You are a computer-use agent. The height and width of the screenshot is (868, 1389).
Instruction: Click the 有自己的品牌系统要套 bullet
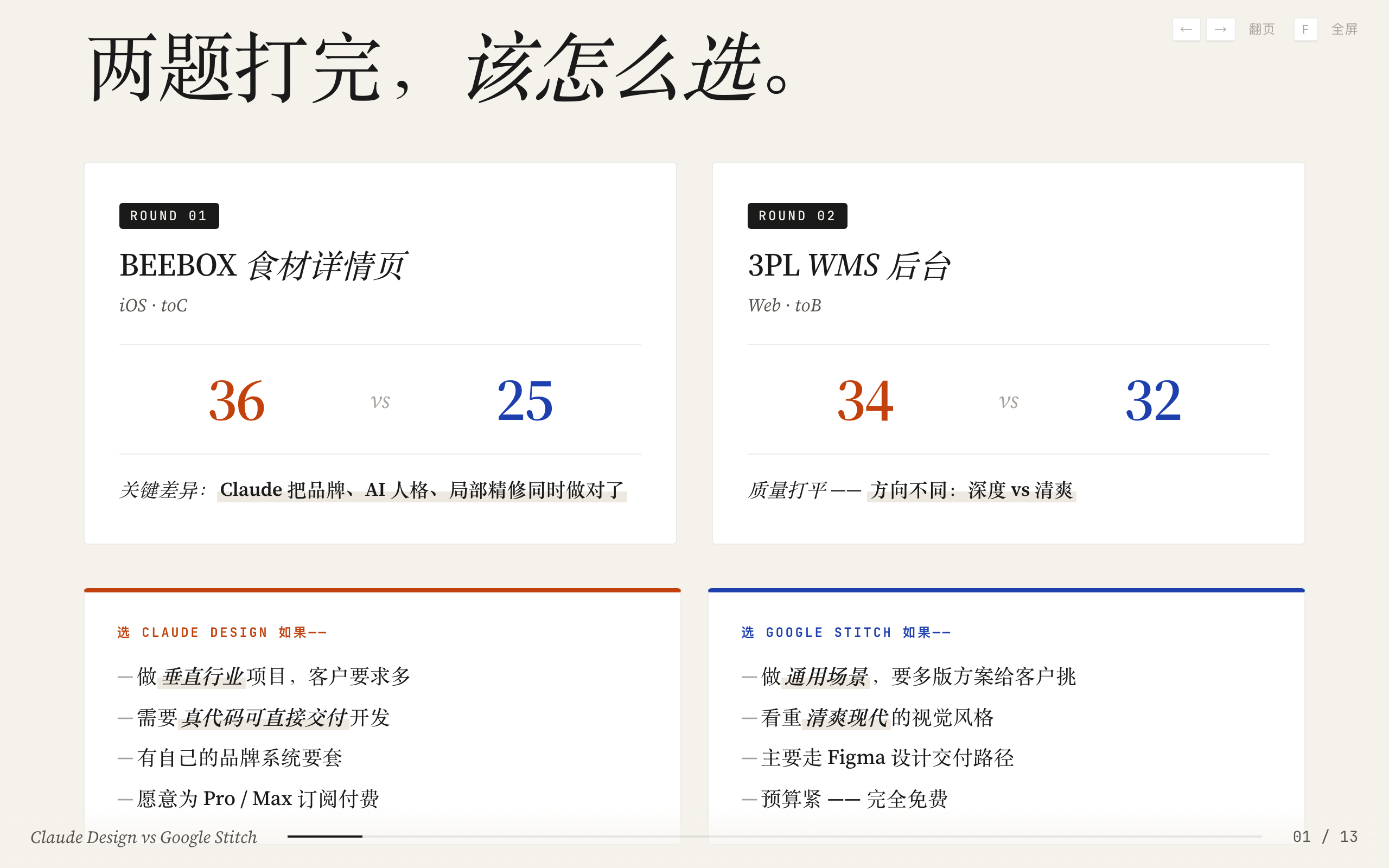(x=230, y=758)
